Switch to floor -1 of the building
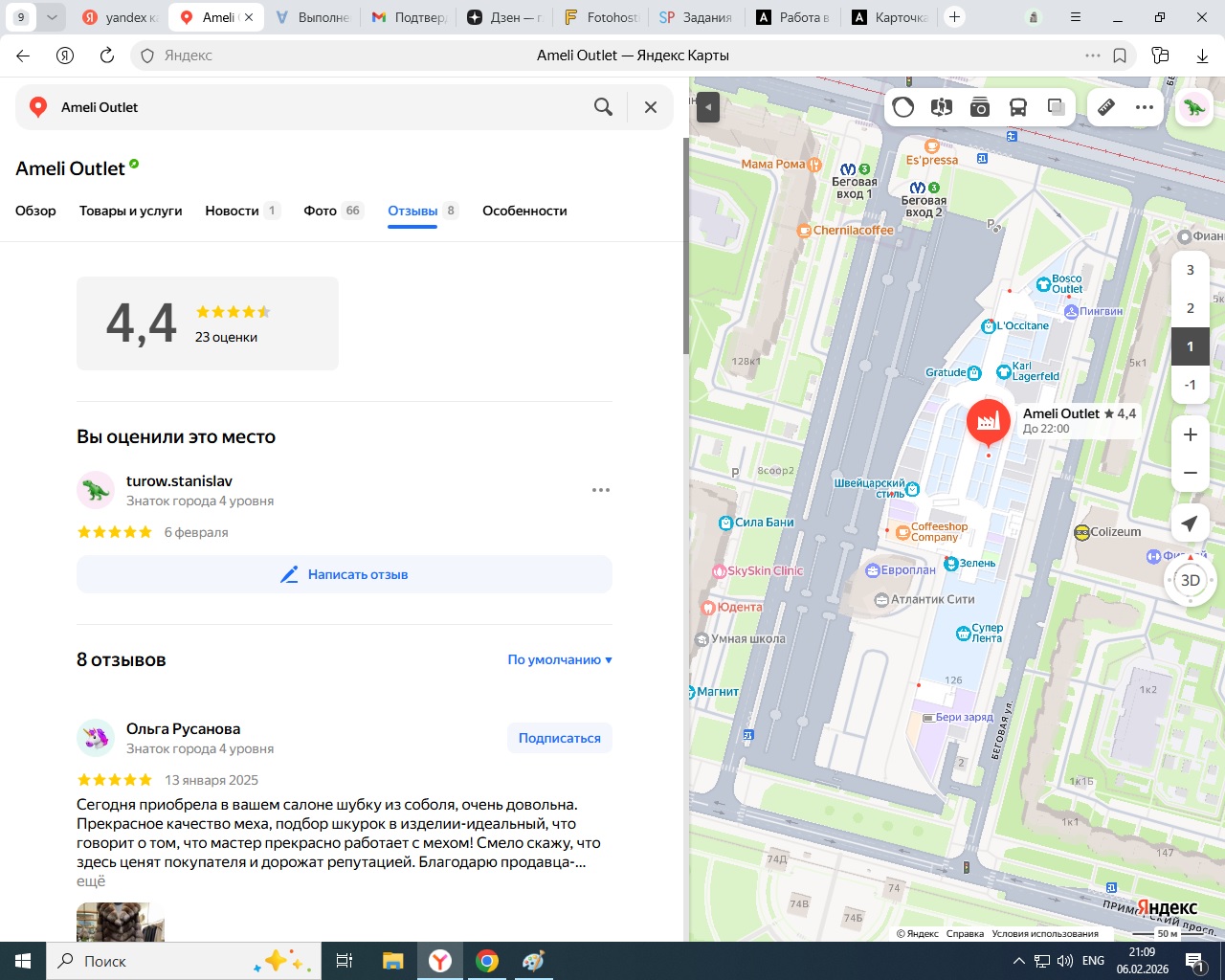Screen dimensions: 1225x980 click(1191, 385)
